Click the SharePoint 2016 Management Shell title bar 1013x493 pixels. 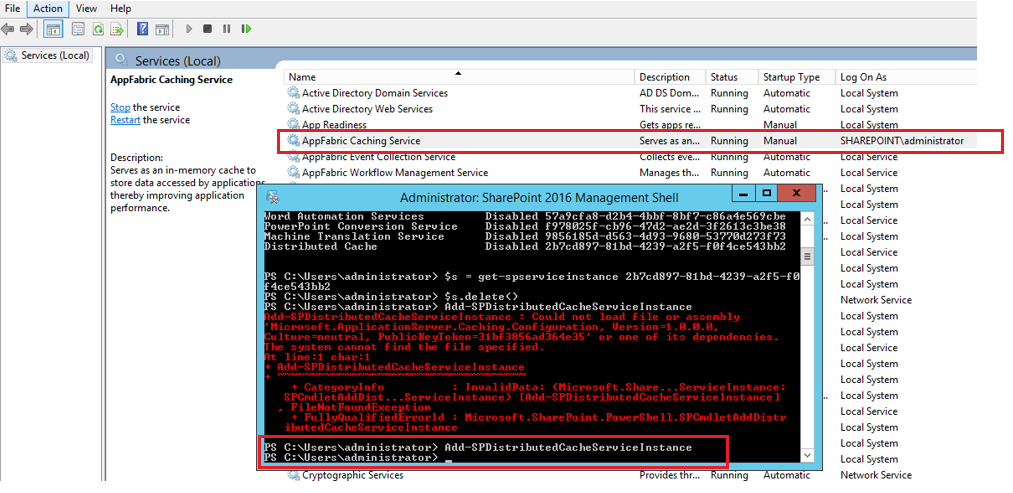coord(539,197)
